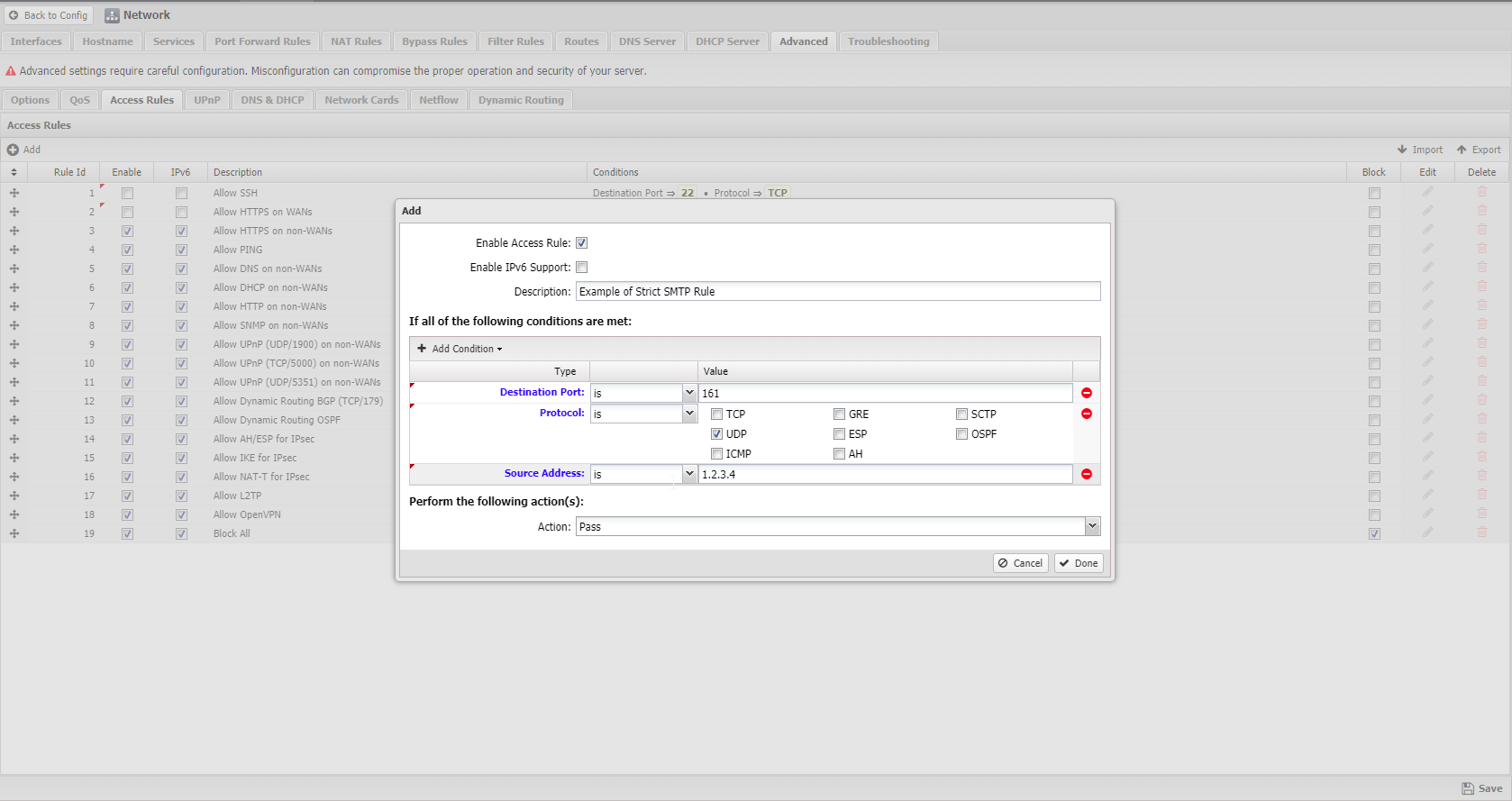Viewport: 1512px width, 801px height.
Task: Click the Done button
Action: point(1079,563)
